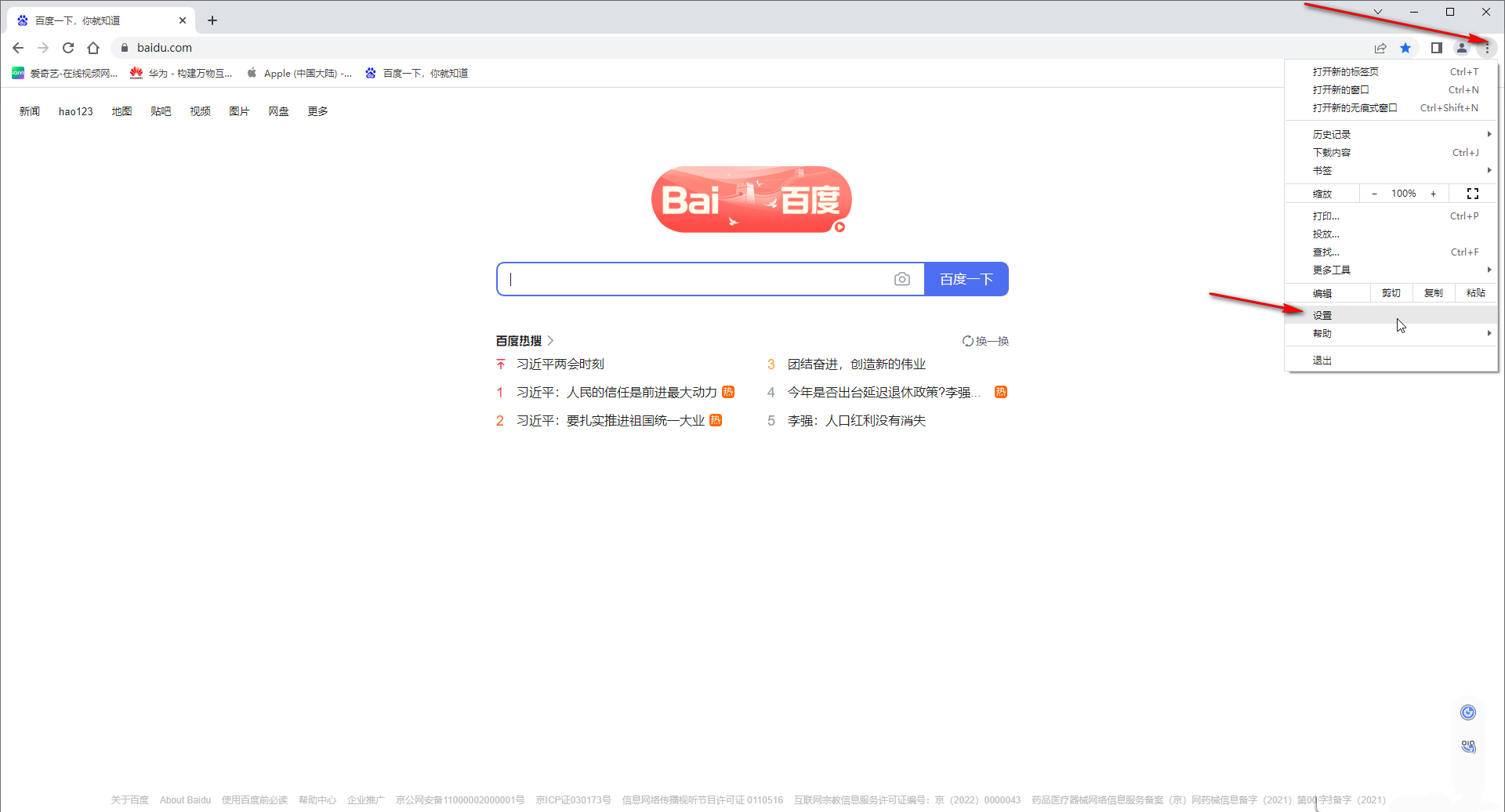
Task: Open the Apple (中国大陆) bookmark
Action: pyautogui.click(x=299, y=73)
